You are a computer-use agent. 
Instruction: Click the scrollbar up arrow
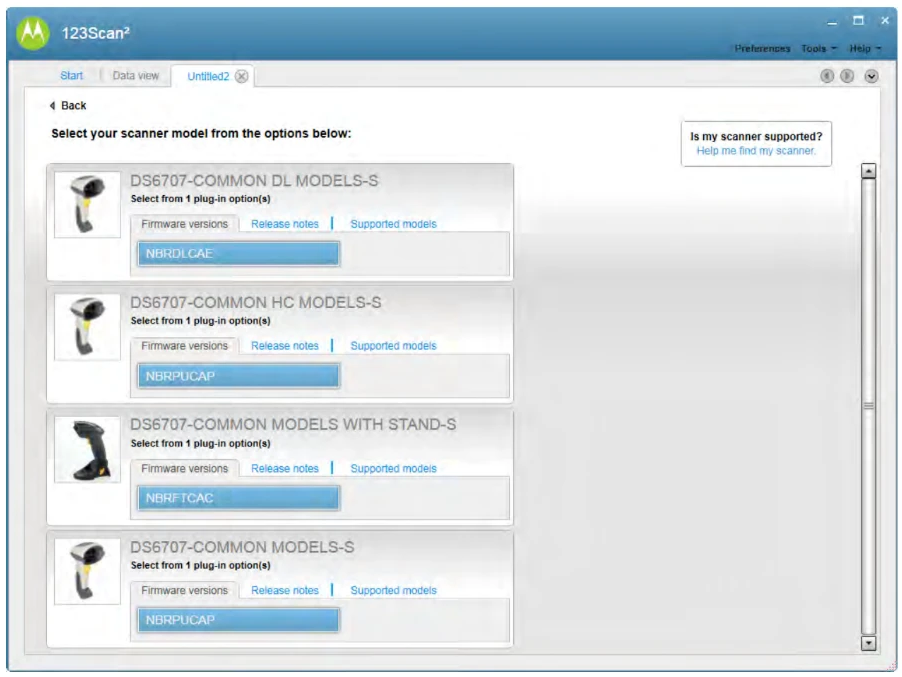pos(869,171)
